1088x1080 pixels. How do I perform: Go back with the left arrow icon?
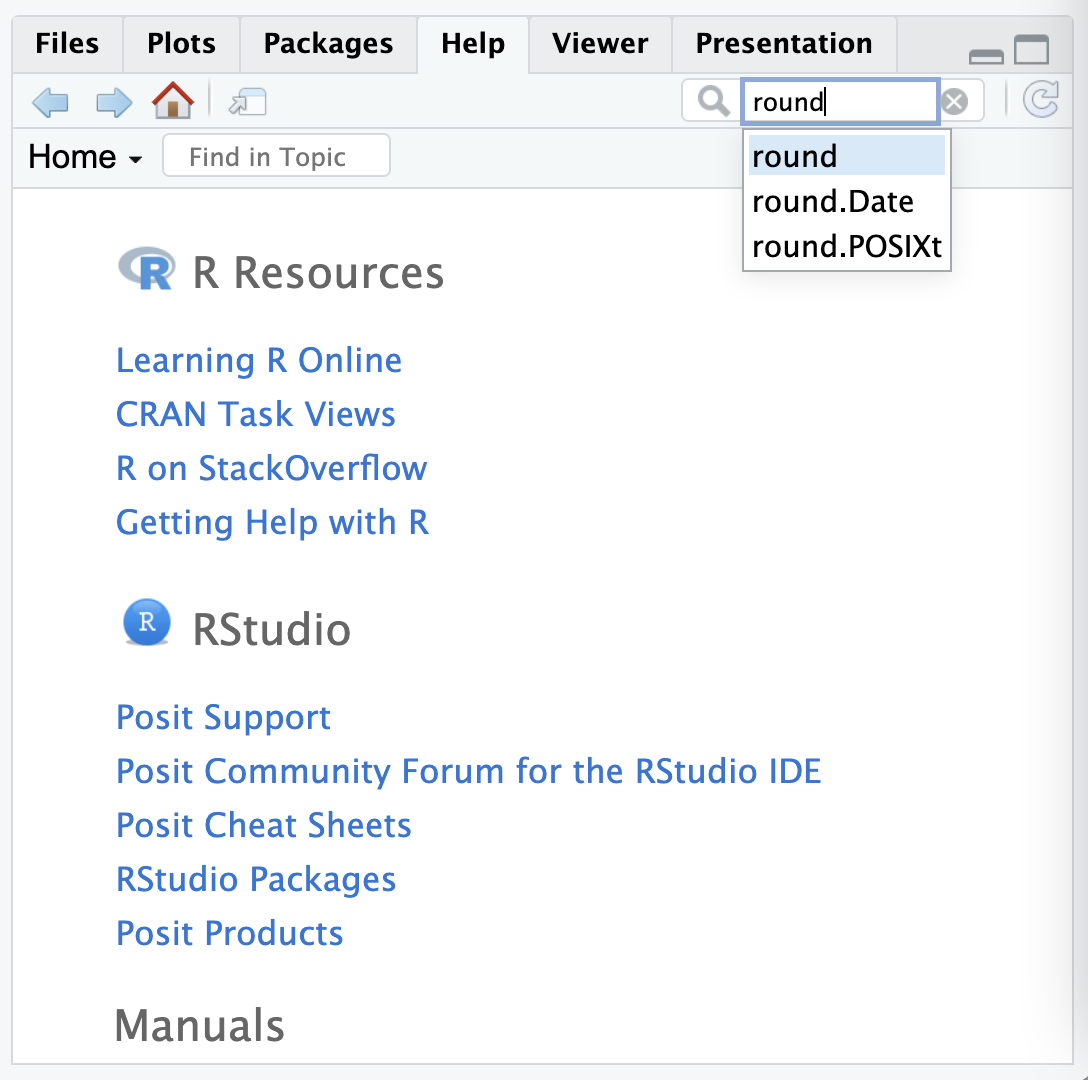pyautogui.click(x=51, y=103)
